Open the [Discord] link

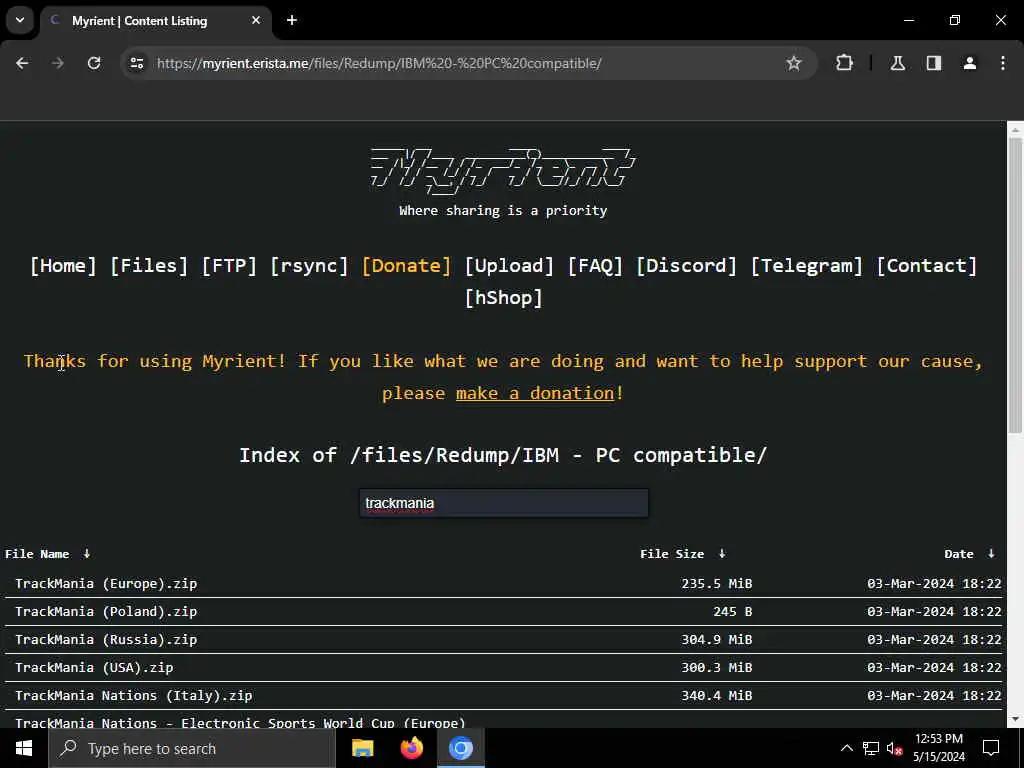(686, 266)
